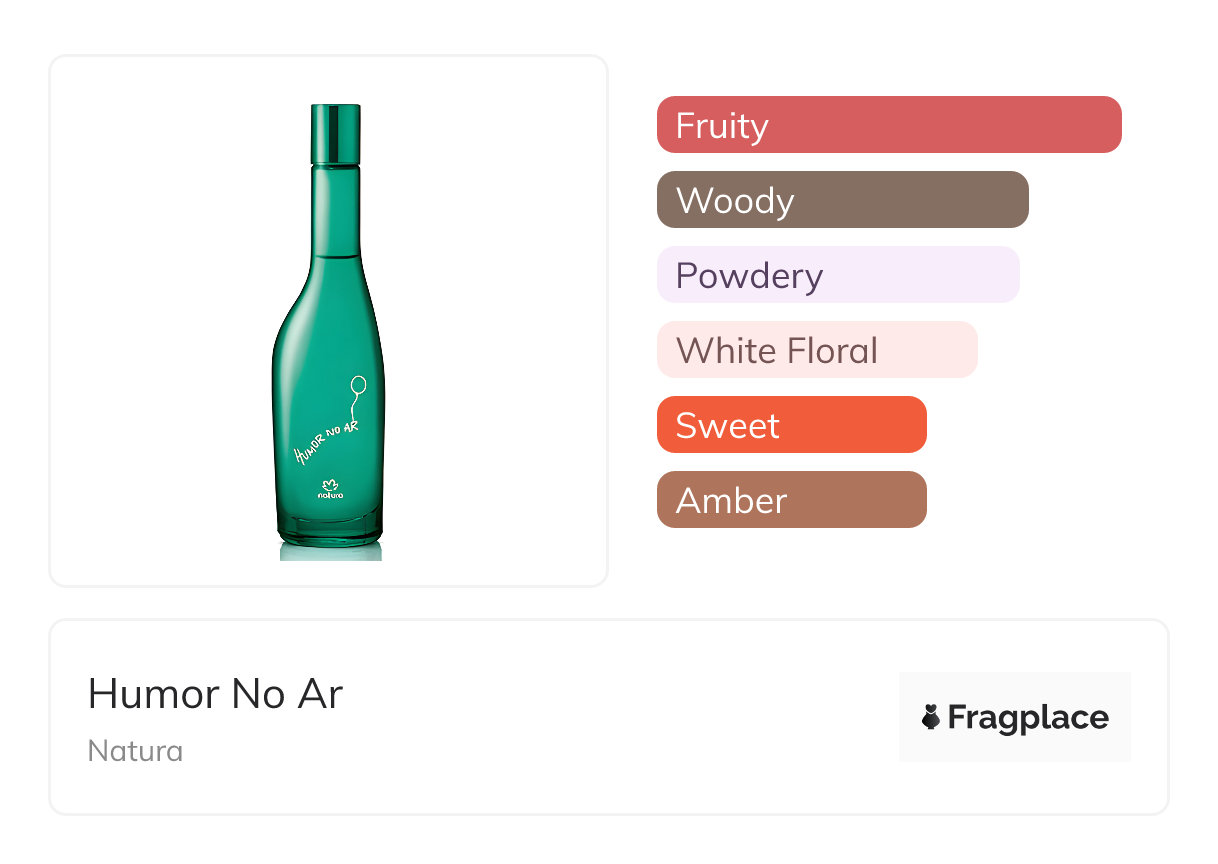Click the white "Fruity" label text

tap(722, 126)
